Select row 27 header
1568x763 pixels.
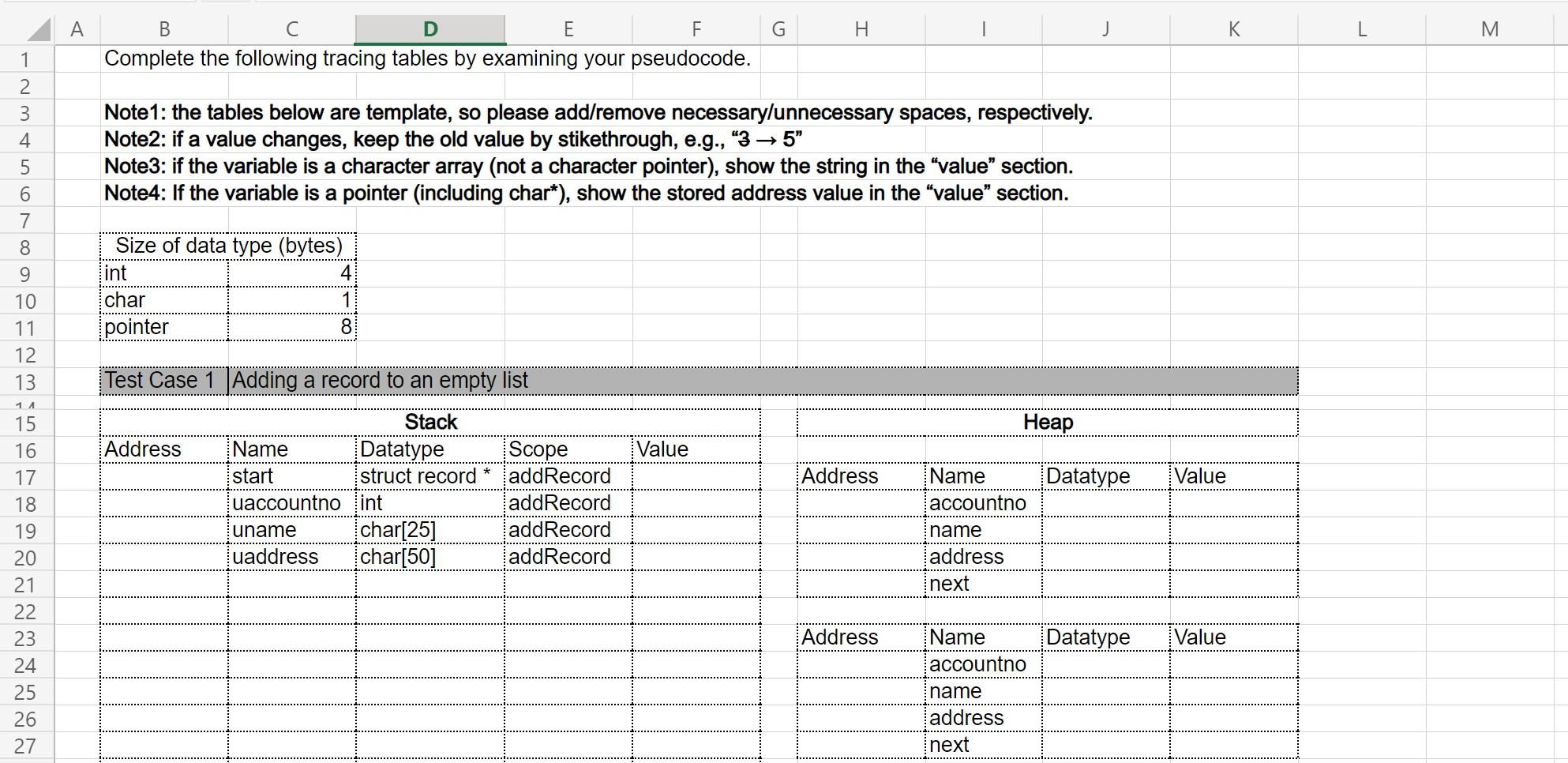click(x=26, y=744)
